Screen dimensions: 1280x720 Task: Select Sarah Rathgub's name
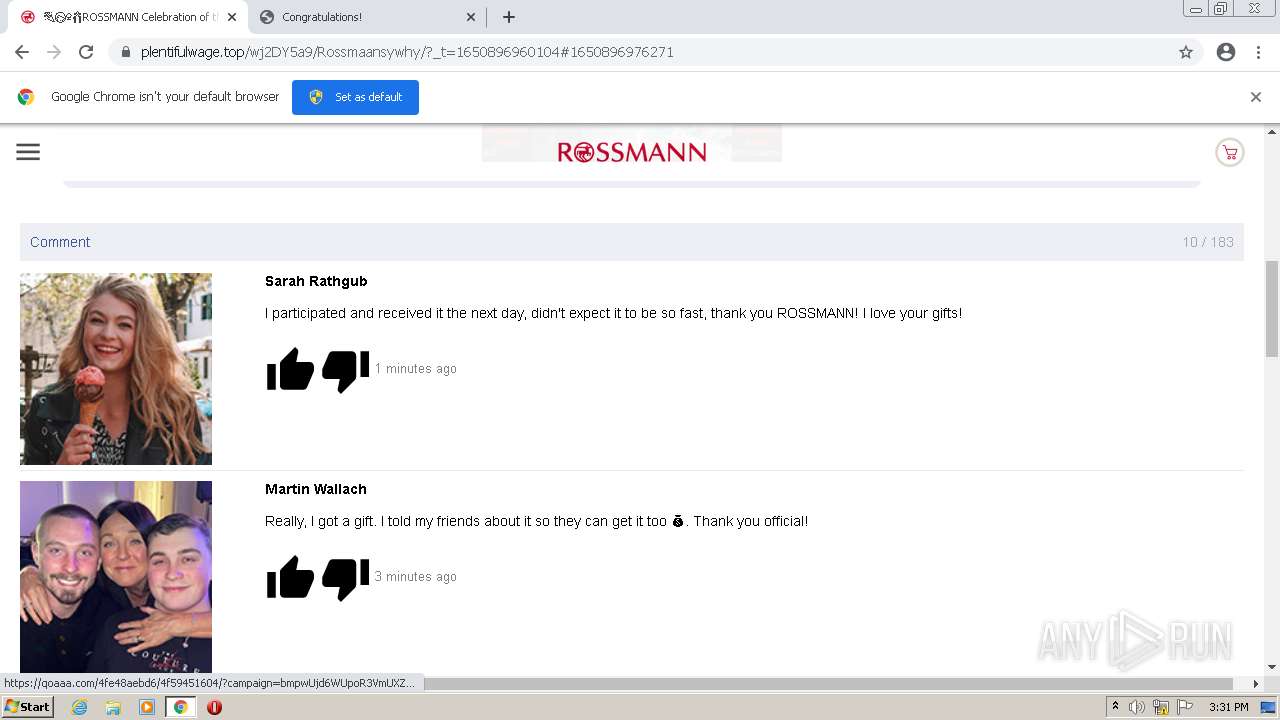316,281
